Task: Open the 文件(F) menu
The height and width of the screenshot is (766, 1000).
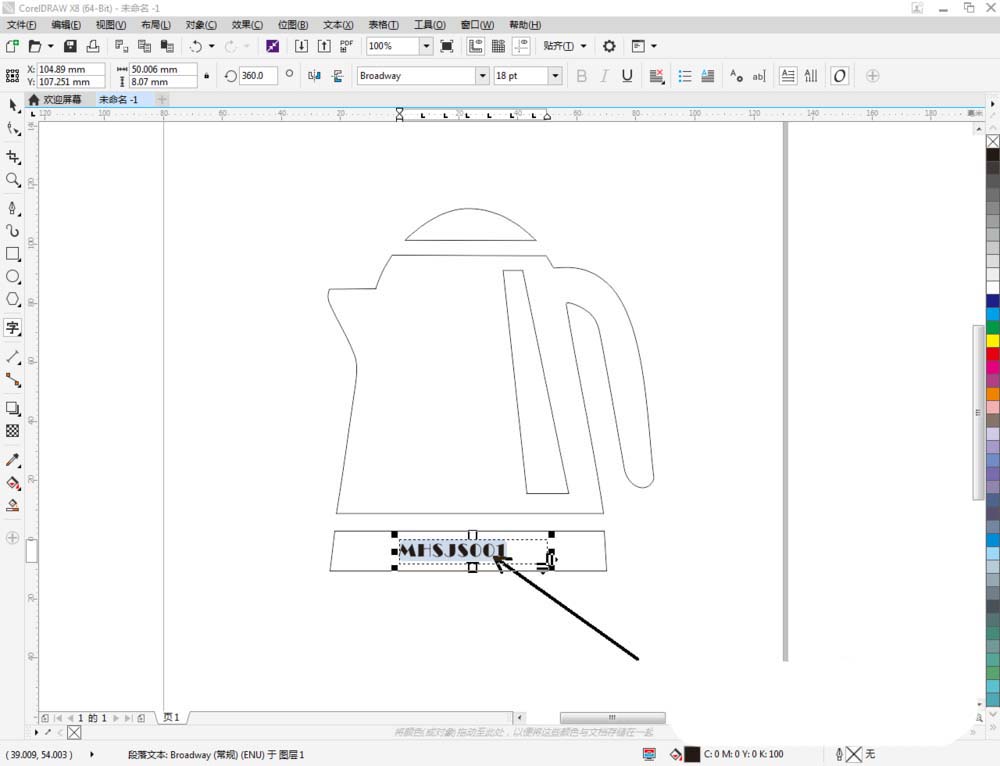Action: 22,25
